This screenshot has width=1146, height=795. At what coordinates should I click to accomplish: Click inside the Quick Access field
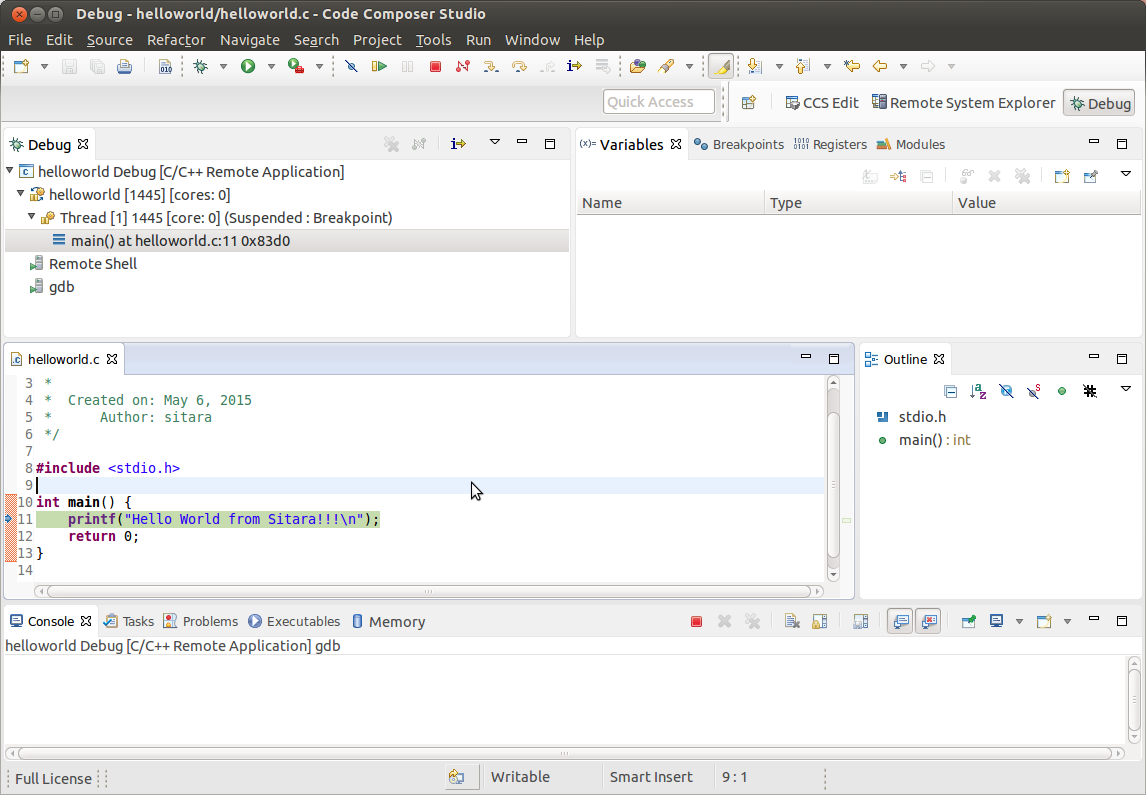tap(658, 101)
